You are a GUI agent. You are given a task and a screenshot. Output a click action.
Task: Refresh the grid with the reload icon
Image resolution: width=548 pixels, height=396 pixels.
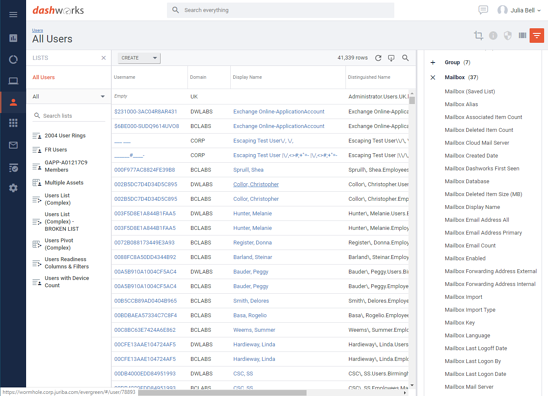tap(378, 58)
